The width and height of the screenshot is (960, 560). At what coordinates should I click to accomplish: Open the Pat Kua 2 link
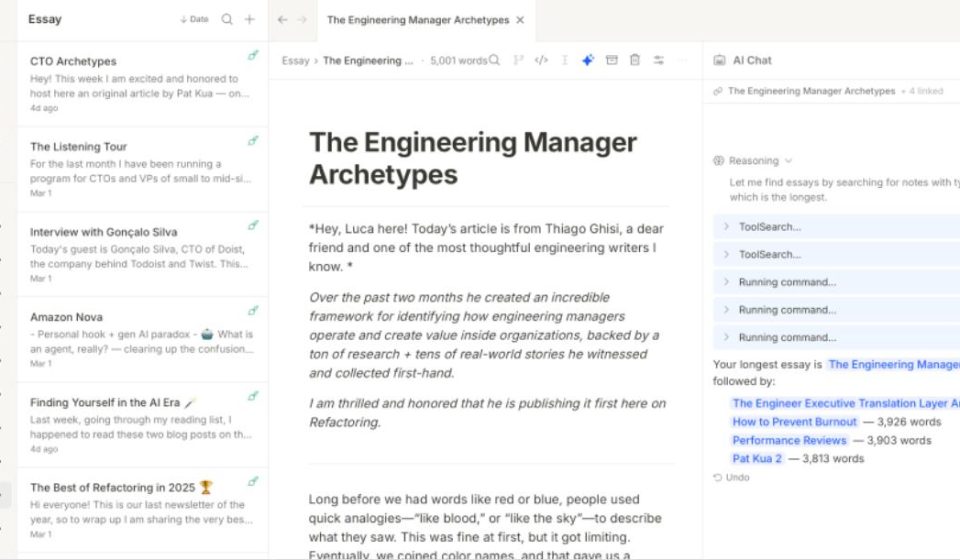coord(757,458)
